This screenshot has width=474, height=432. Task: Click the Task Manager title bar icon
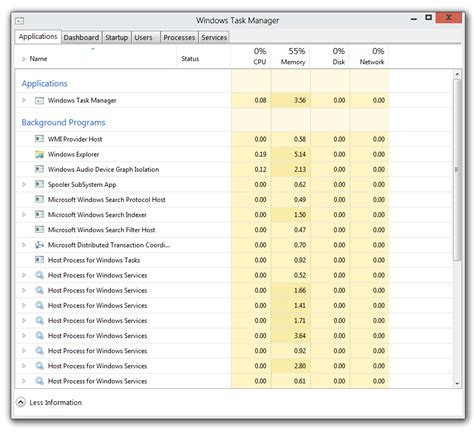pos(20,21)
